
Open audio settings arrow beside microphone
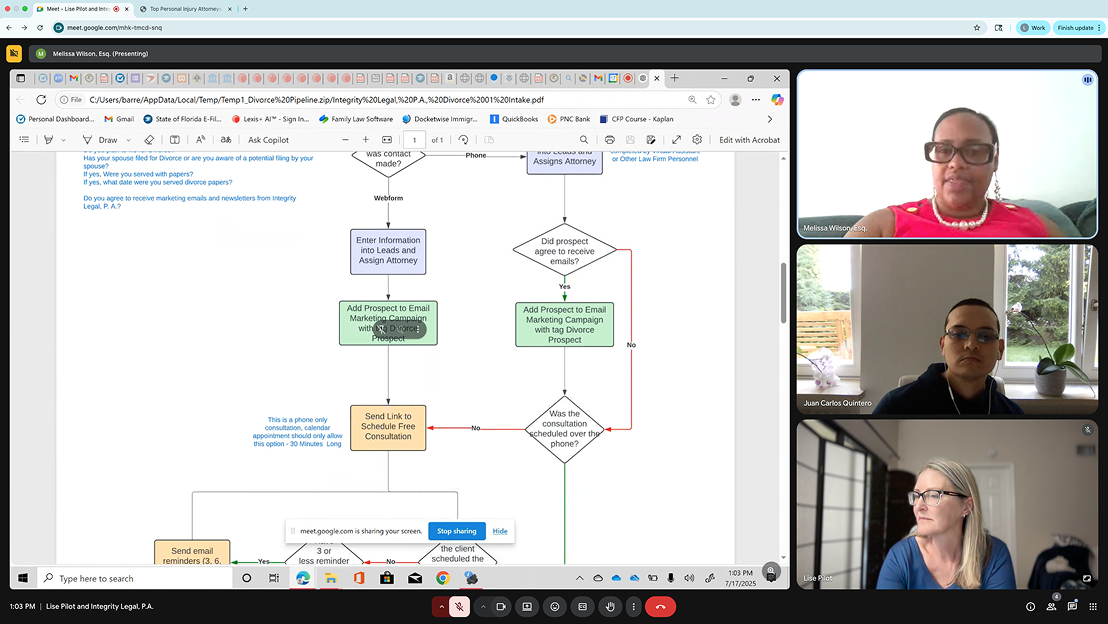pyautogui.click(x=441, y=606)
